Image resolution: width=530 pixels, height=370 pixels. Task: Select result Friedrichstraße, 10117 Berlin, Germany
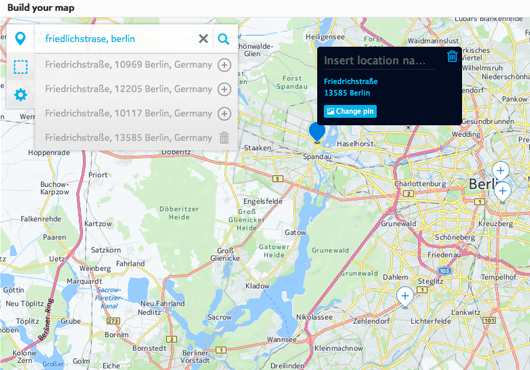point(128,114)
